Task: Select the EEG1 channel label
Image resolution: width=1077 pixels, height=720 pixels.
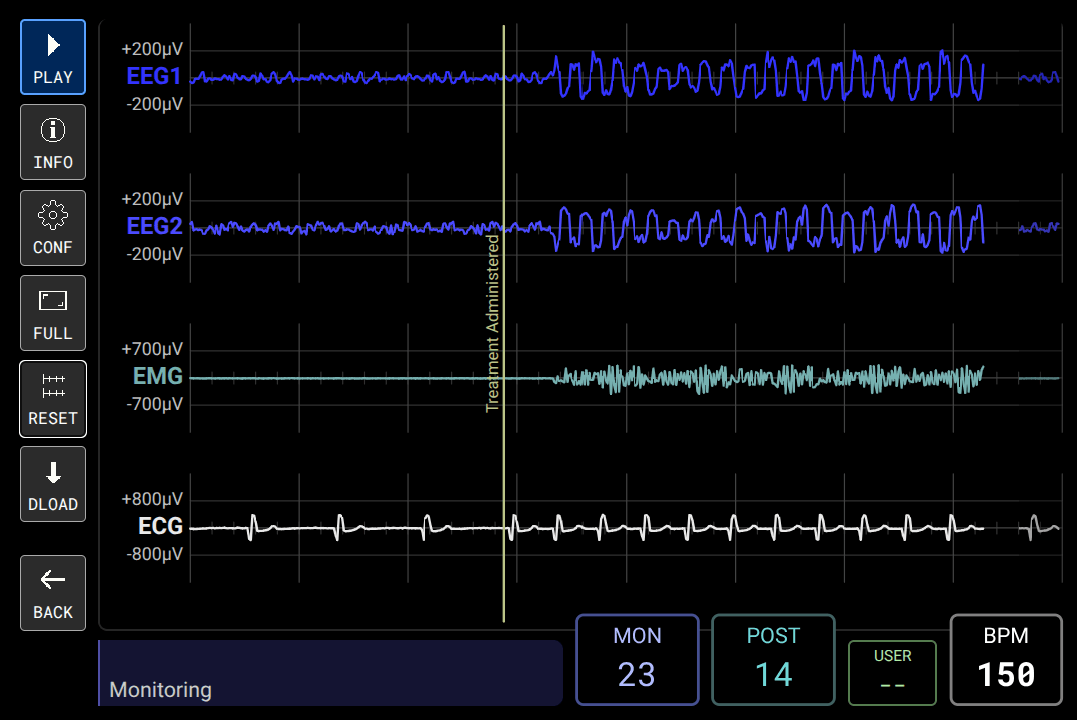Action: point(154,76)
